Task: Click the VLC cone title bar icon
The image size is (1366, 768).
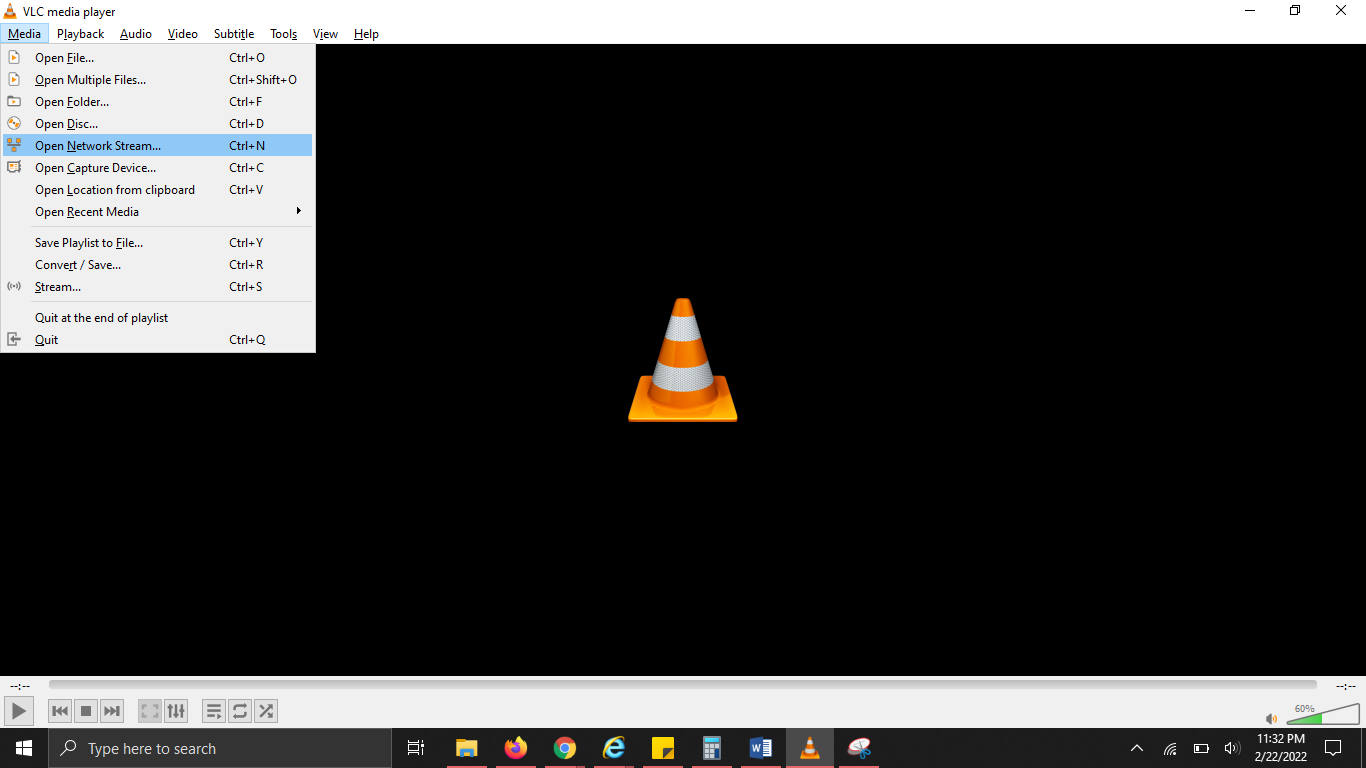Action: point(10,11)
